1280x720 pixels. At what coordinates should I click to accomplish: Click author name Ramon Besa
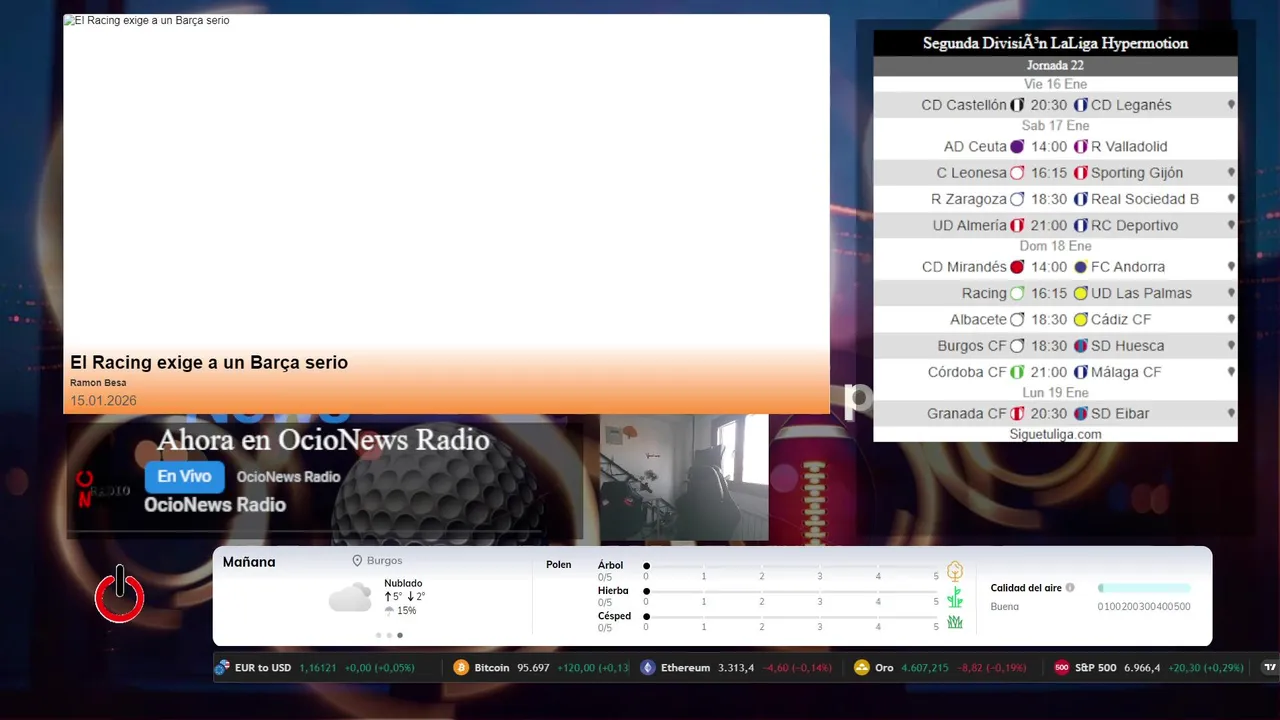[x=98, y=383]
